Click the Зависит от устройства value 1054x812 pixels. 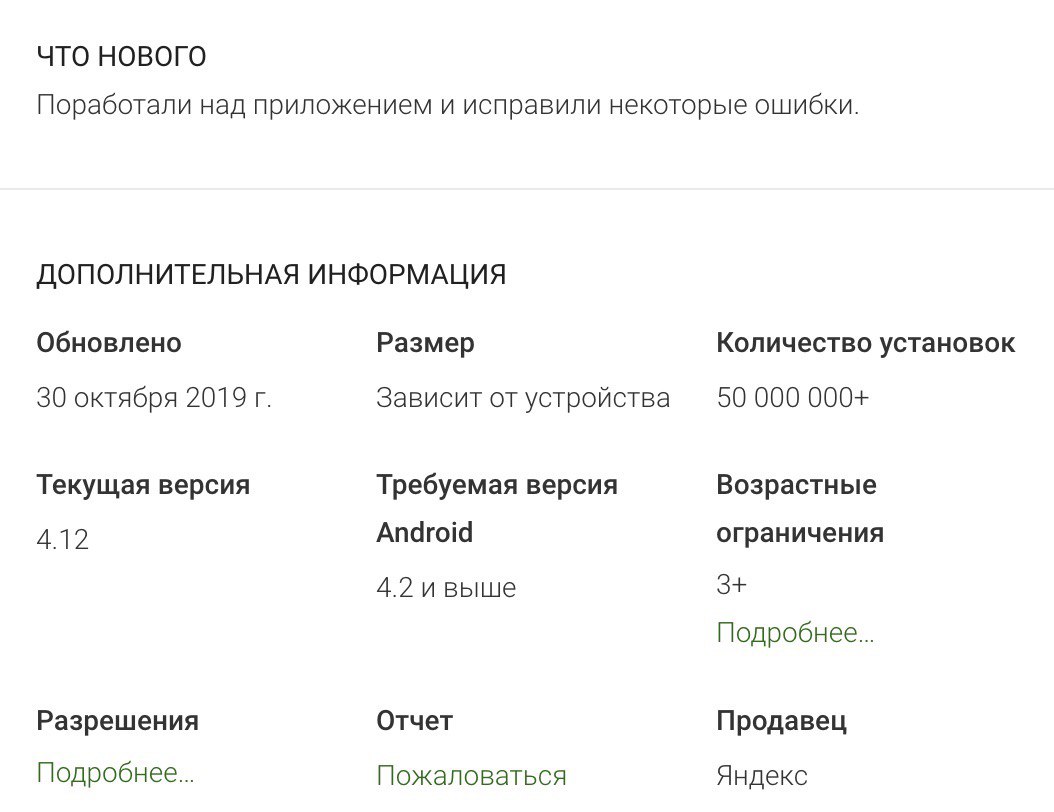[x=523, y=398]
